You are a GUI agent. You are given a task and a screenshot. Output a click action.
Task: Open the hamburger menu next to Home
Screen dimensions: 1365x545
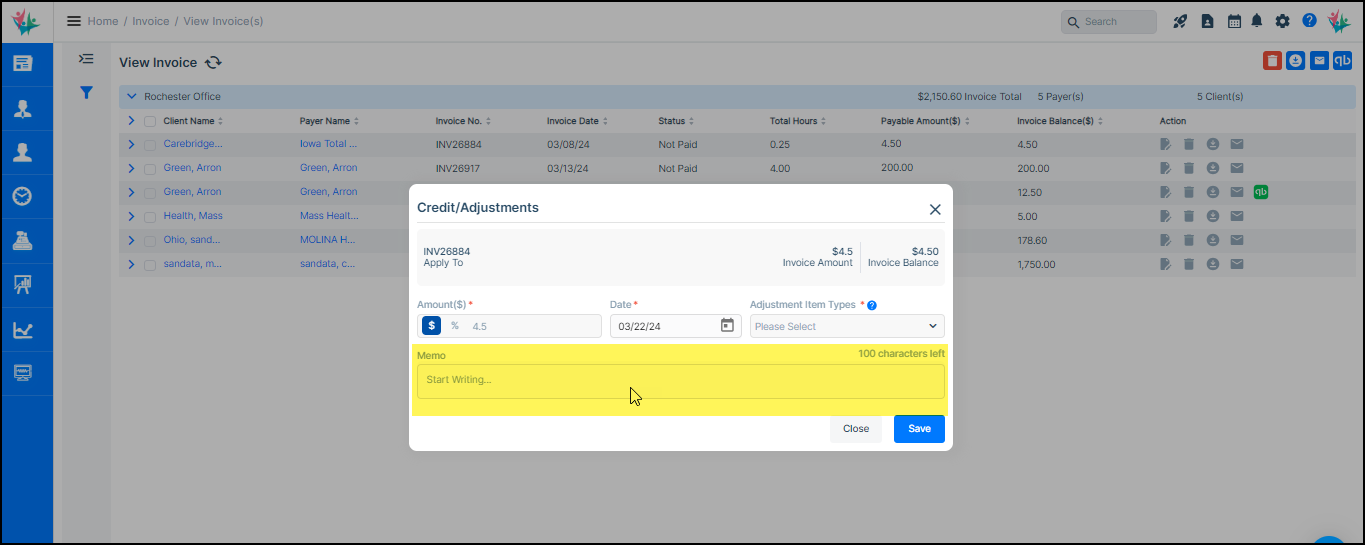coord(74,21)
